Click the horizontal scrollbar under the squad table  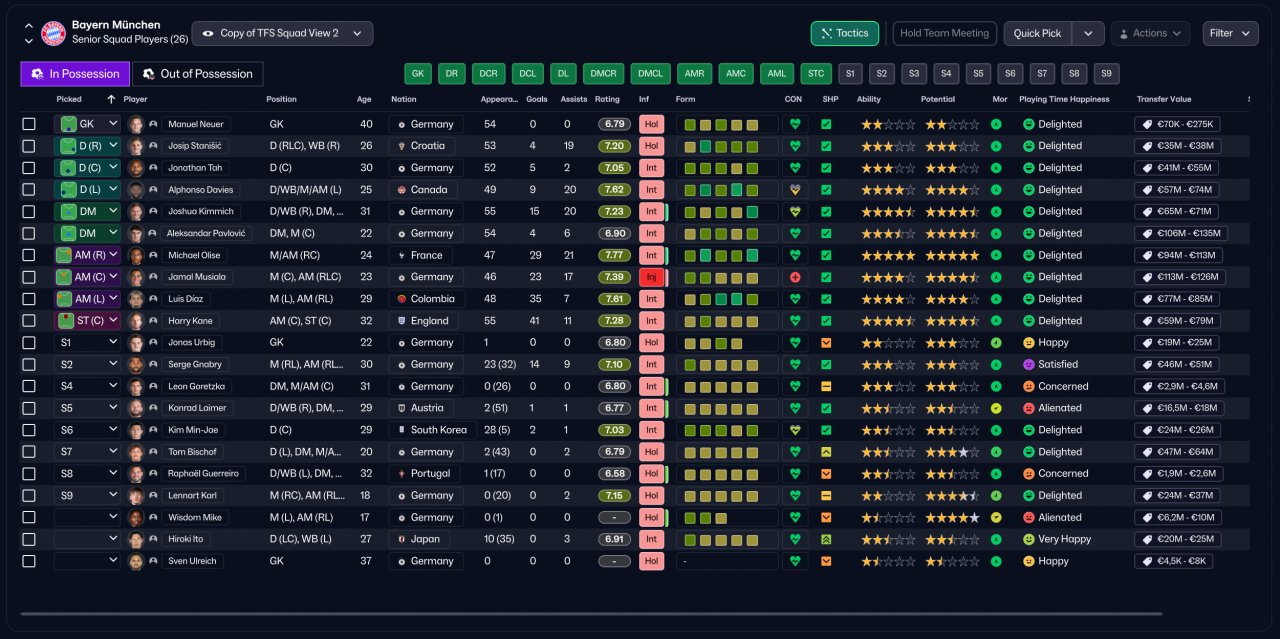[591, 613]
